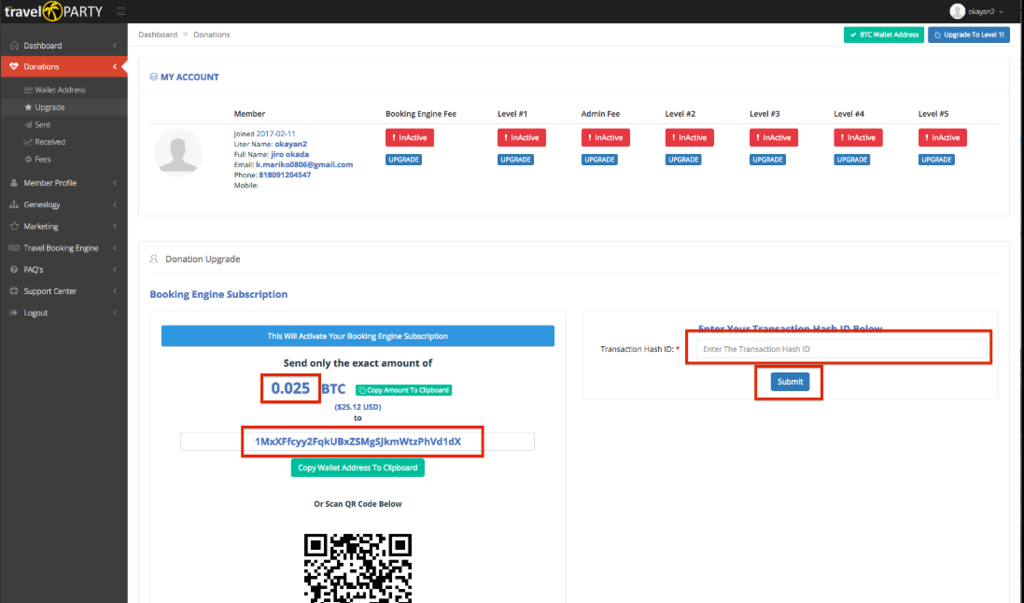
Task: Expand the Marketing chevron
Action: coord(115,226)
